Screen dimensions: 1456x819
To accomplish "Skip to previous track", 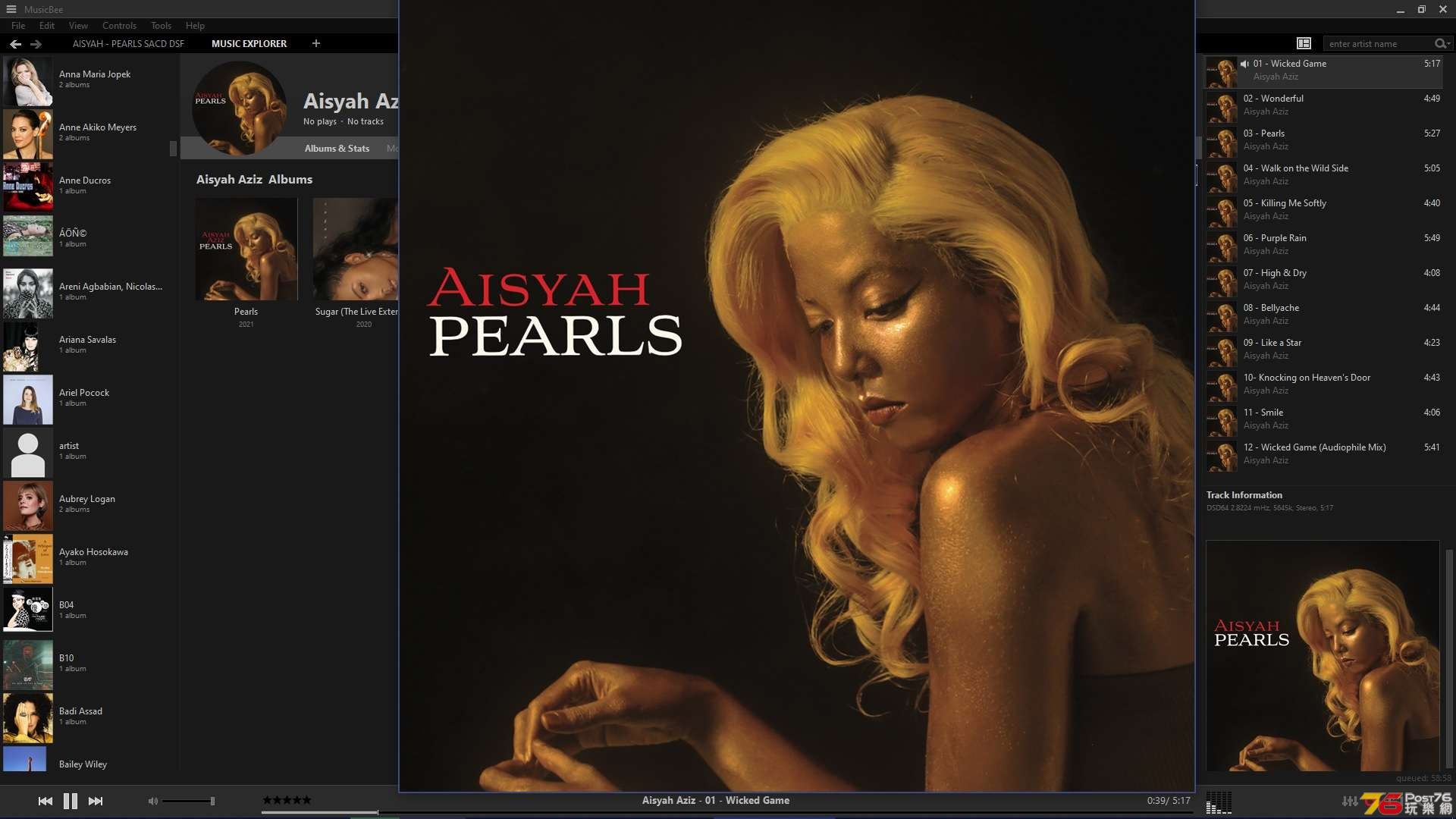I will point(45,801).
